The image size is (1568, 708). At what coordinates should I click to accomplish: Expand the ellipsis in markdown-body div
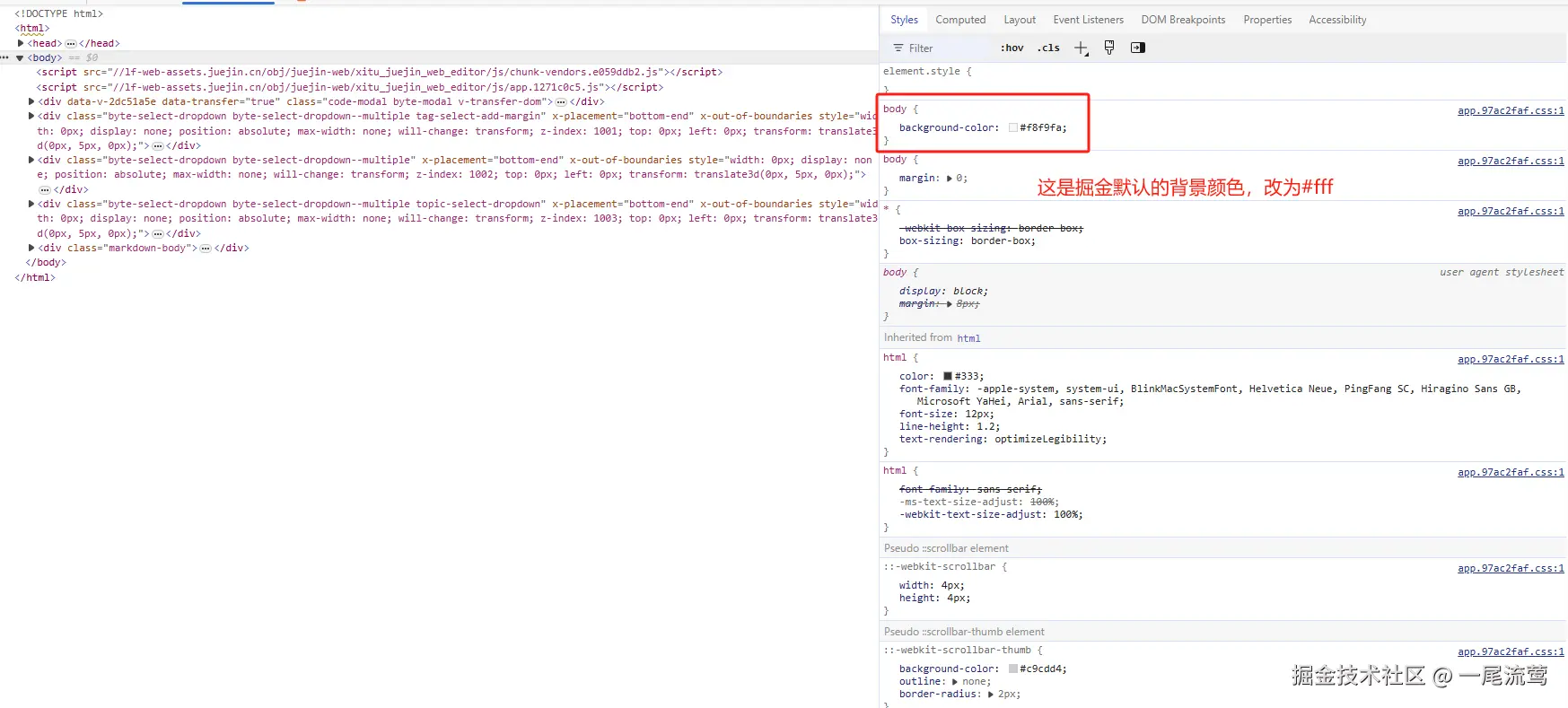tap(206, 248)
